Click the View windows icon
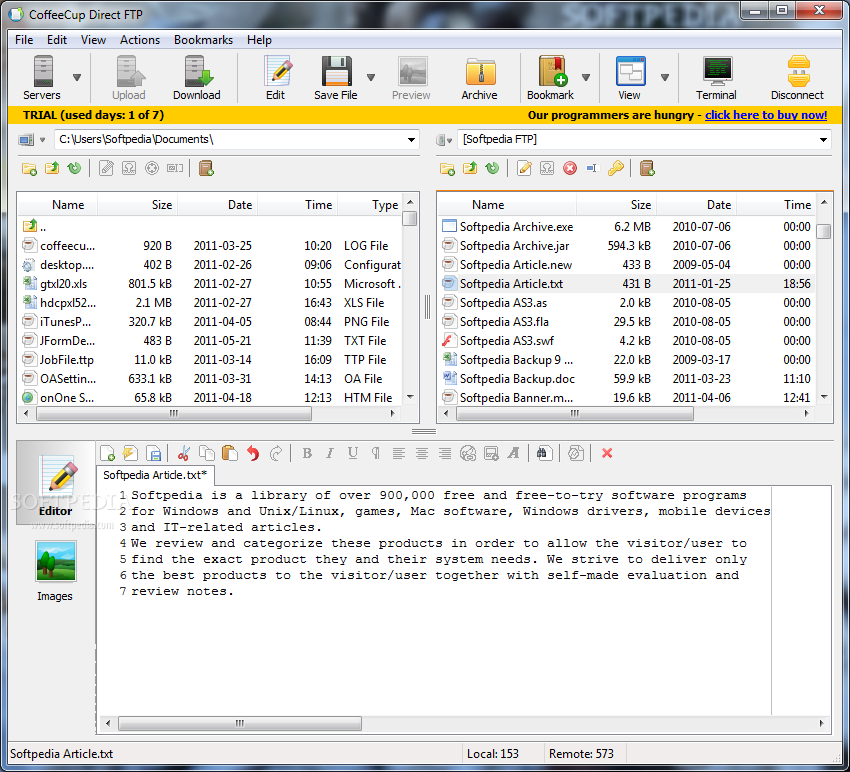Image resolution: width=850 pixels, height=772 pixels. (x=630, y=71)
